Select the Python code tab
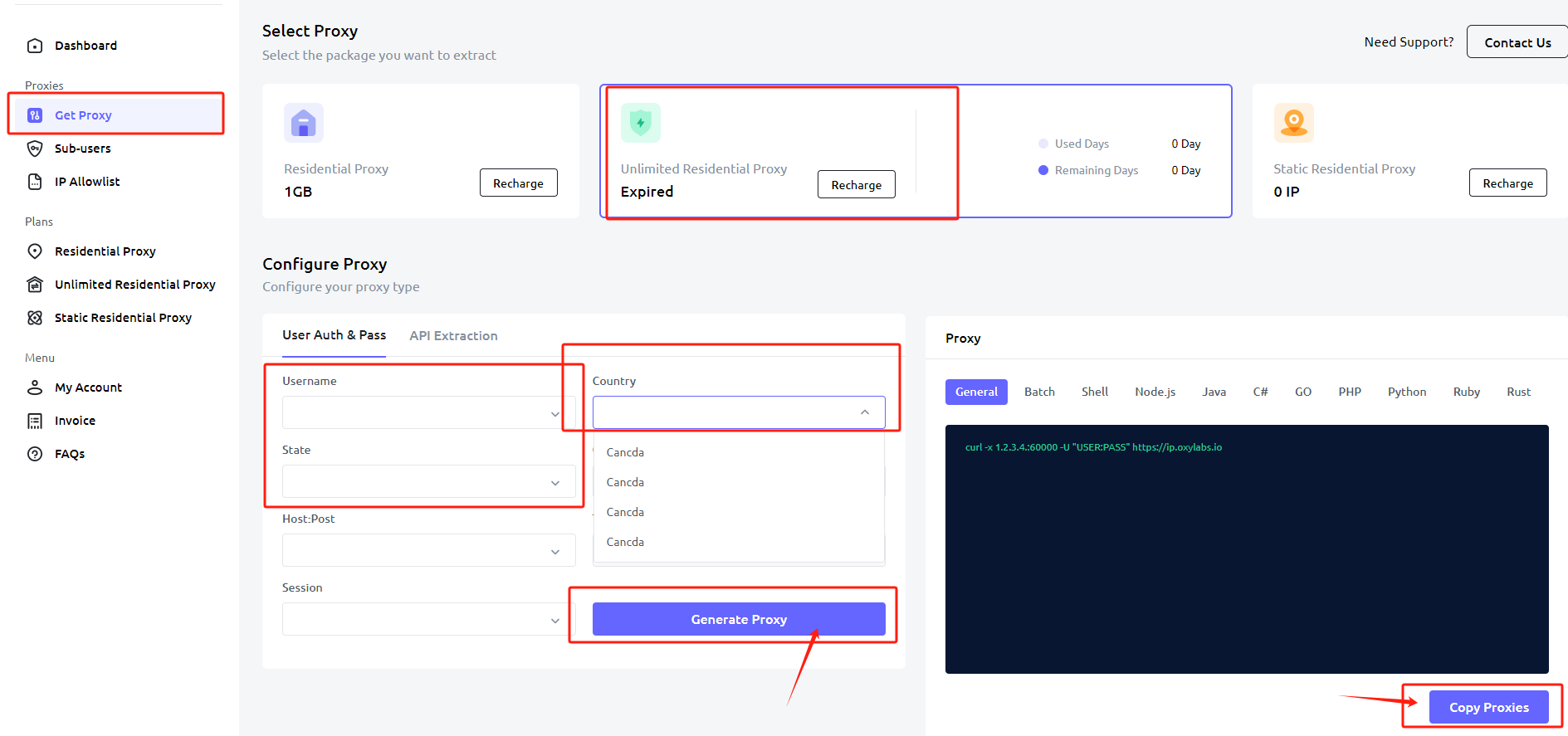The width and height of the screenshot is (1568, 736). click(x=1406, y=392)
